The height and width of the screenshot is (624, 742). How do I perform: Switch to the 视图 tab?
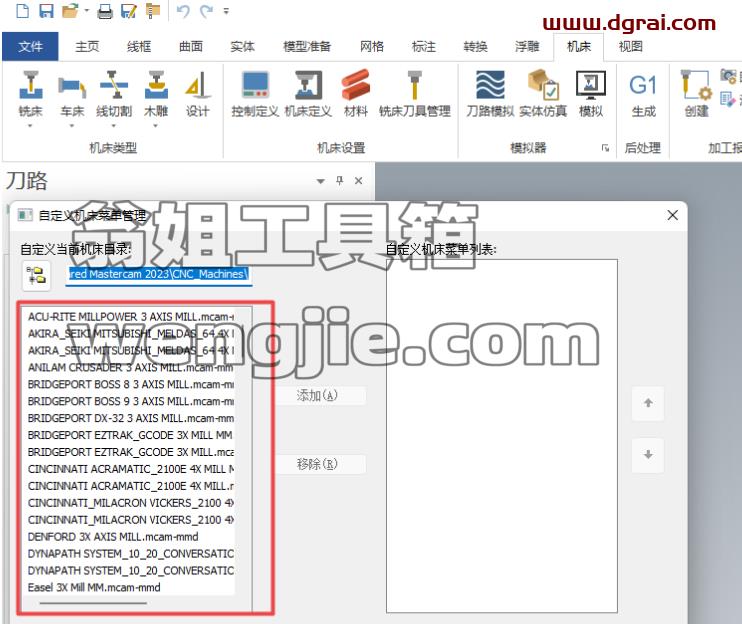[630, 46]
